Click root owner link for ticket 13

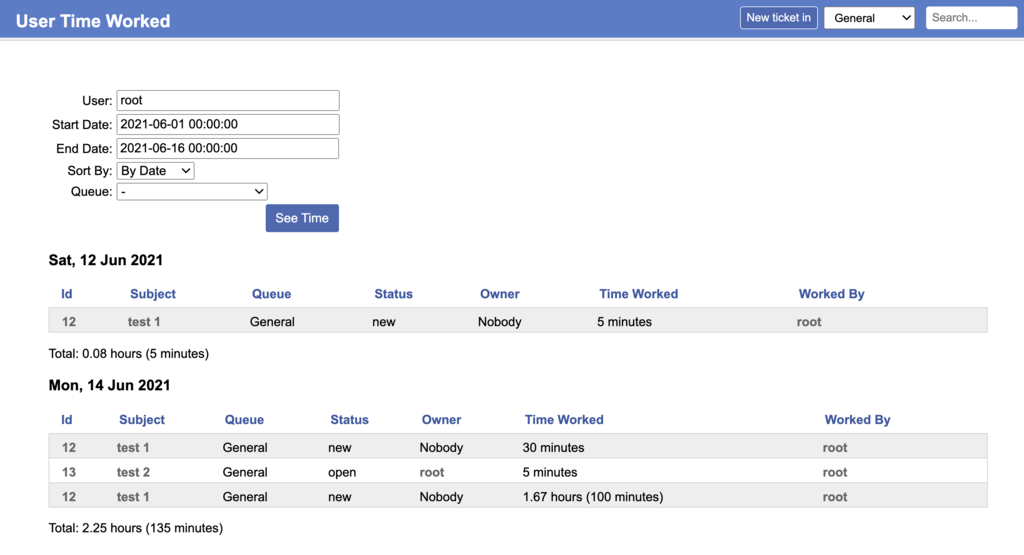tap(432, 472)
